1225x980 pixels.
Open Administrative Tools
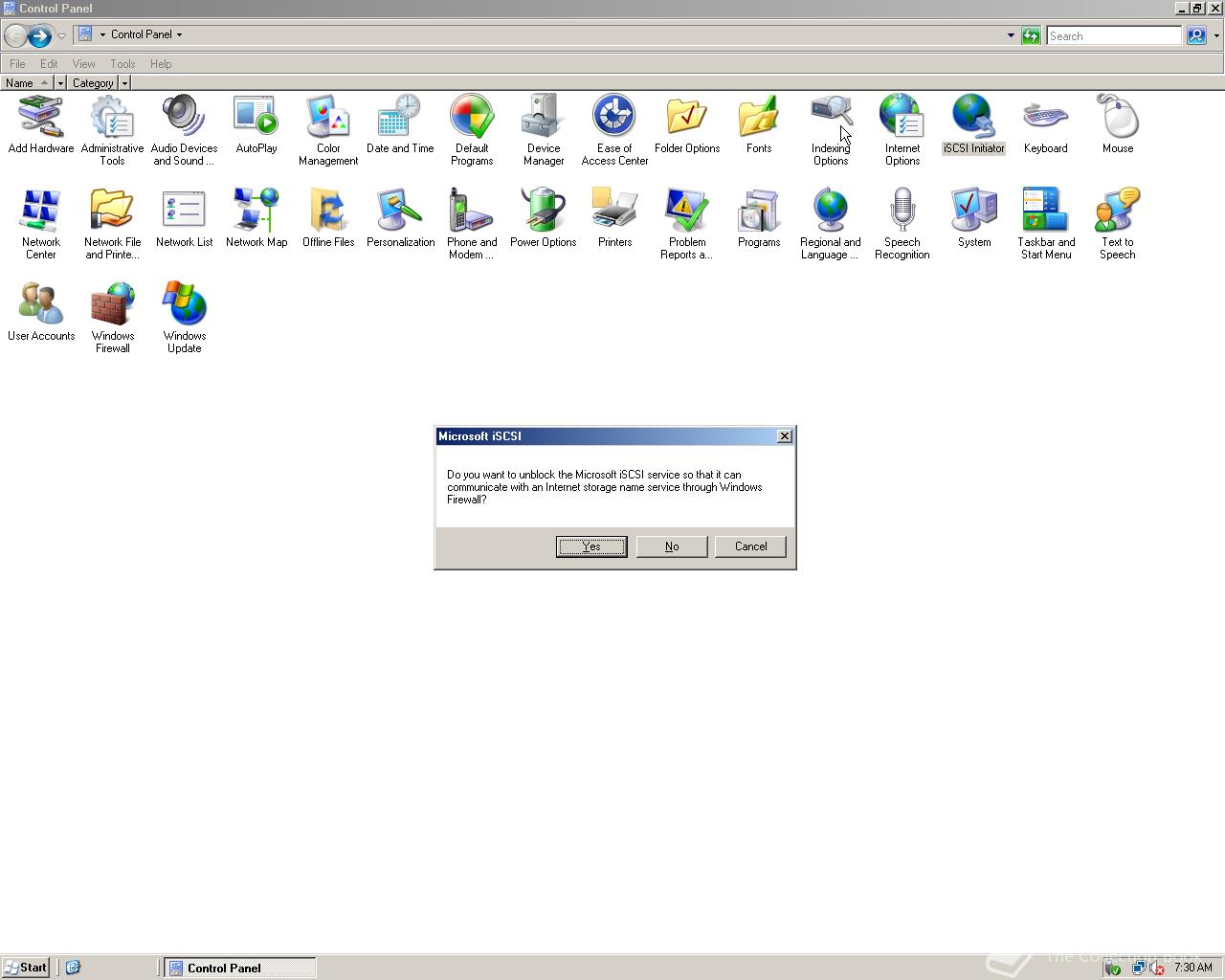coord(112,130)
